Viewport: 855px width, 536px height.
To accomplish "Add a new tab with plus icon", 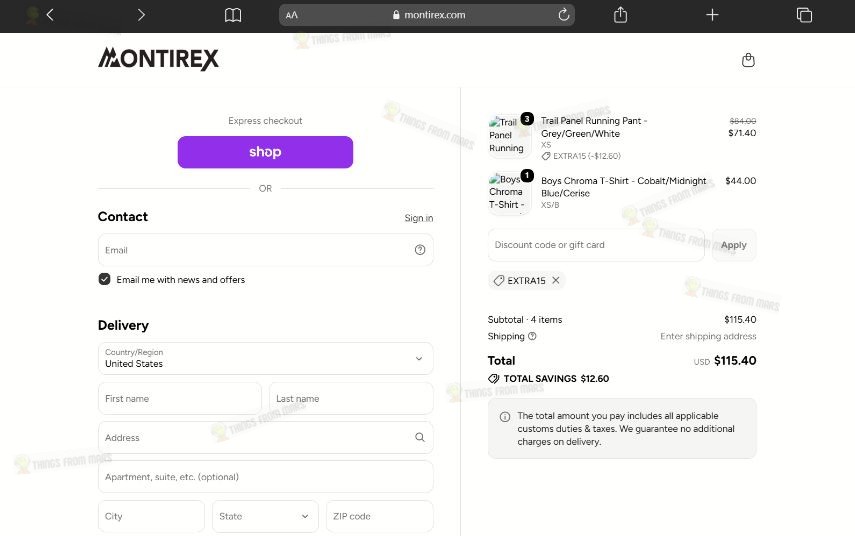I will coord(712,15).
